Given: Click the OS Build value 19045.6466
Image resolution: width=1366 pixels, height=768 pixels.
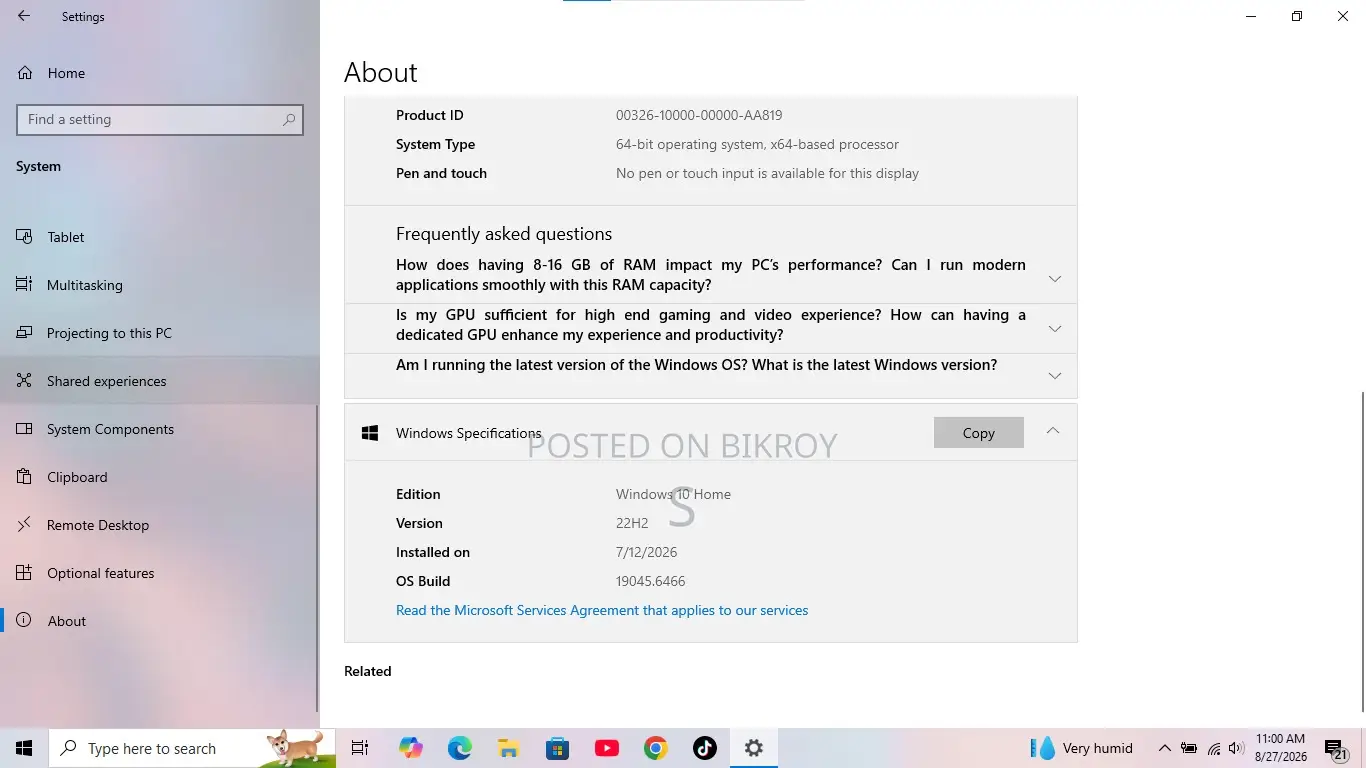Looking at the screenshot, I should (x=651, y=581).
